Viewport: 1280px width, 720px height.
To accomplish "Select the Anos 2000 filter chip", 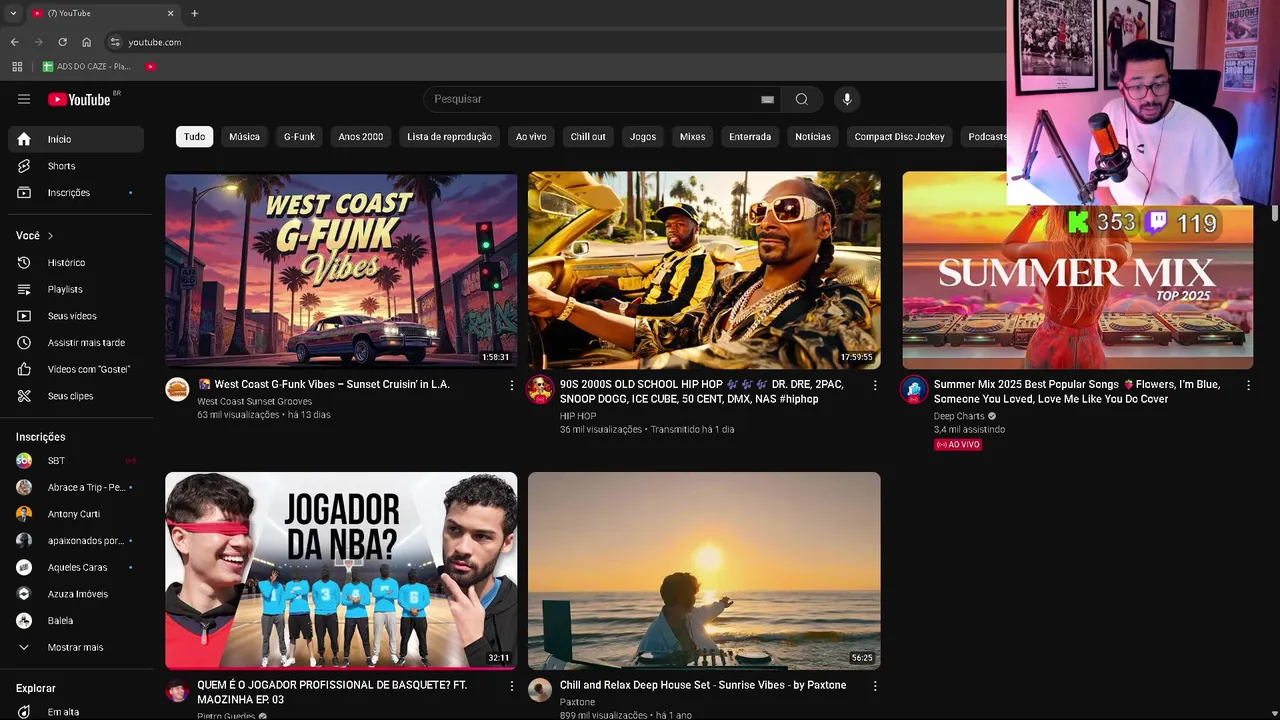I will coord(361,137).
